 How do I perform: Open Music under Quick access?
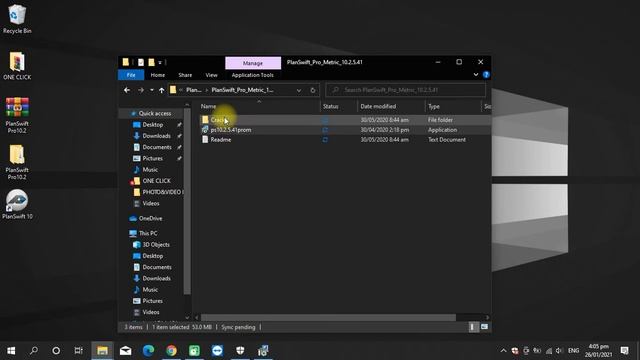click(x=150, y=169)
